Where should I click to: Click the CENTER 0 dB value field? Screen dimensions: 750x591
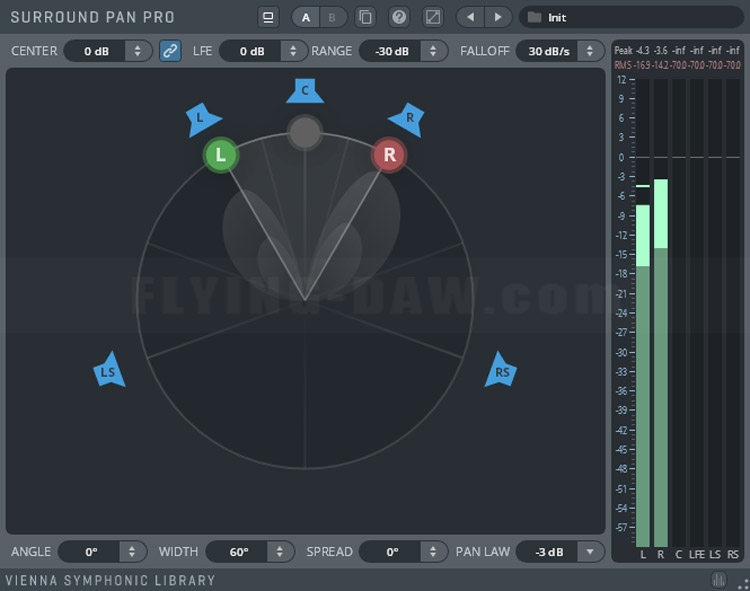click(x=96, y=51)
